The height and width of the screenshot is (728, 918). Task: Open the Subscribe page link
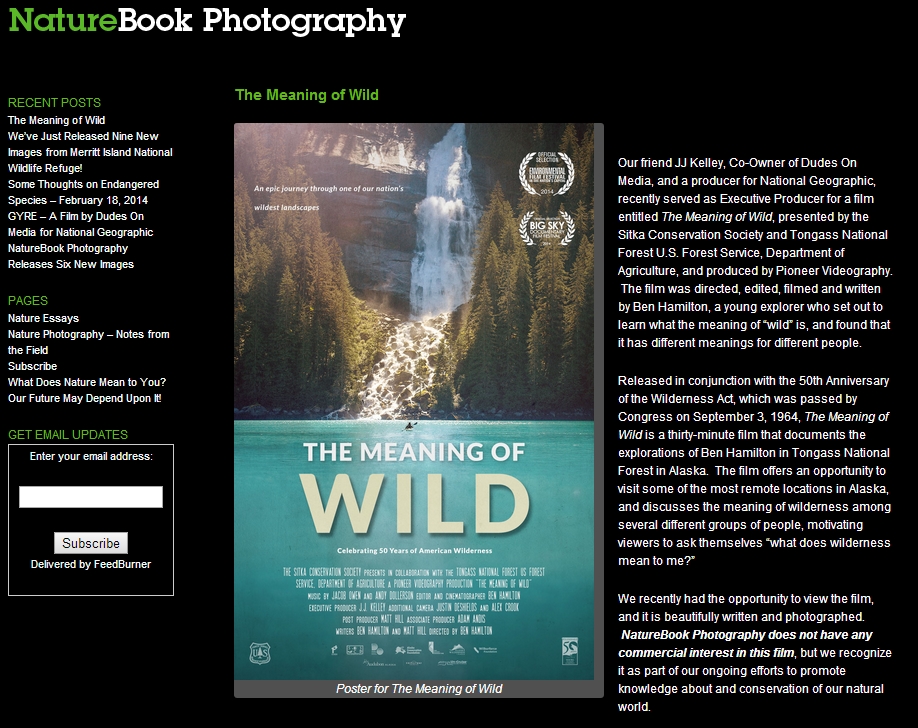32,366
